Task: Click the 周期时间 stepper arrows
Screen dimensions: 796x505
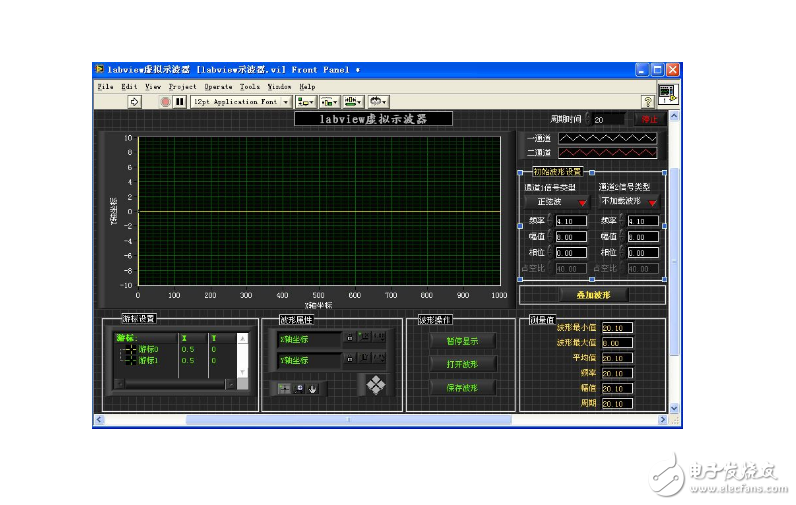Action: [587, 119]
